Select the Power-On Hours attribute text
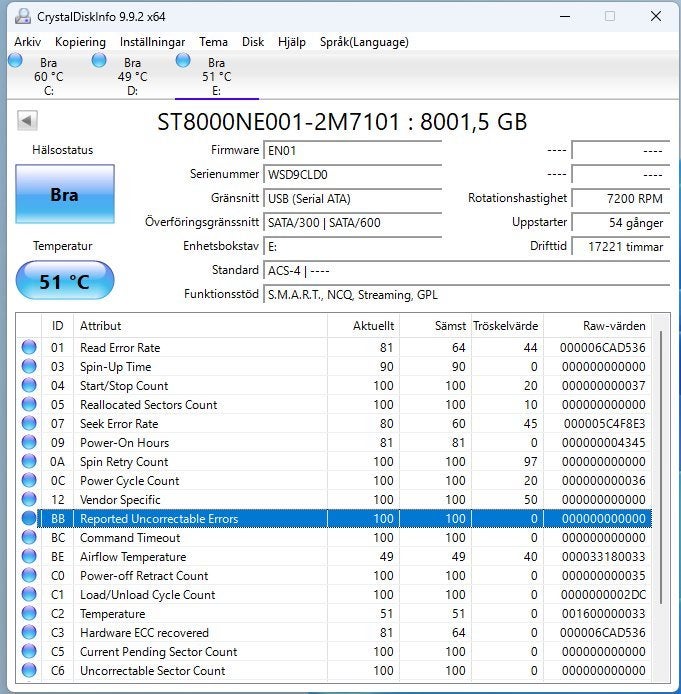The height and width of the screenshot is (694, 681). click(124, 443)
